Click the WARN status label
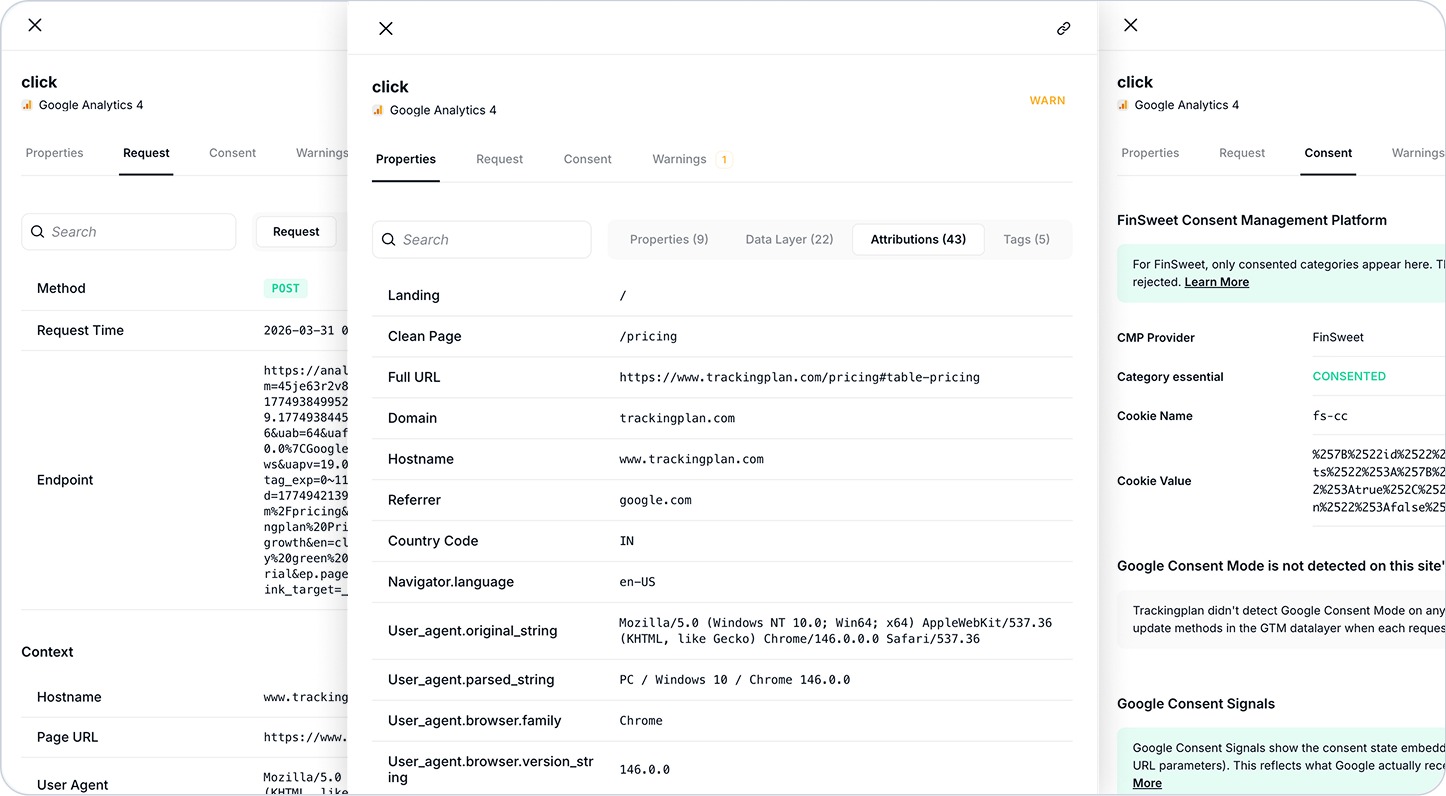Image resolution: width=1446 pixels, height=796 pixels. 1047,101
